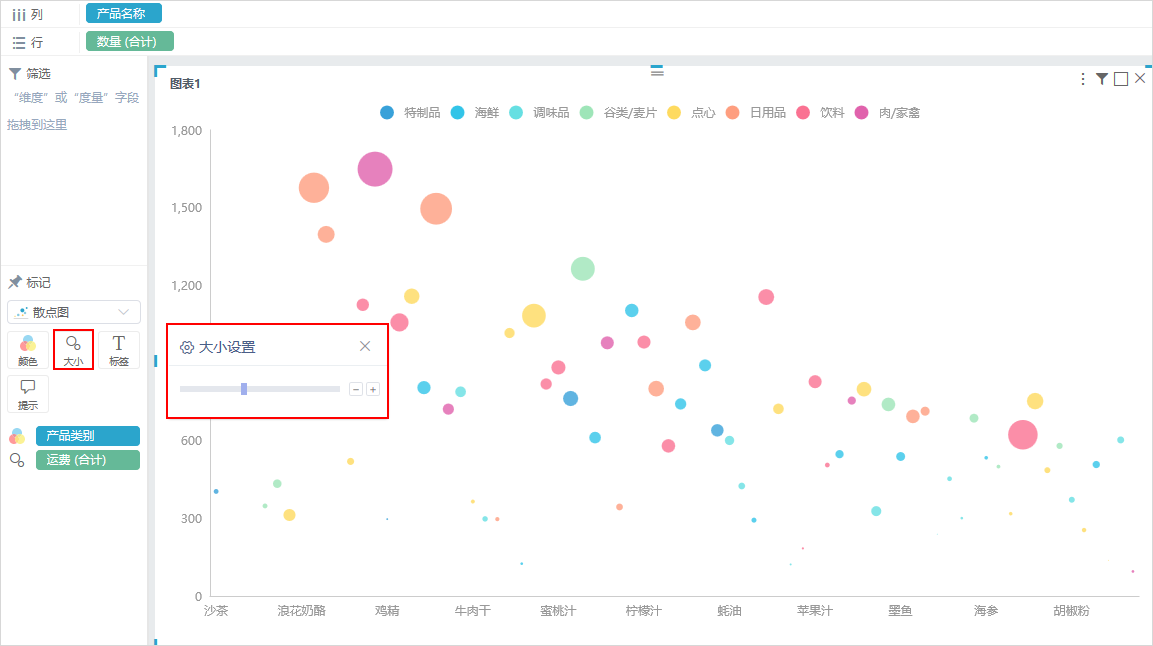Click the y-axis value 600
1153x646 pixels.
tap(191, 441)
